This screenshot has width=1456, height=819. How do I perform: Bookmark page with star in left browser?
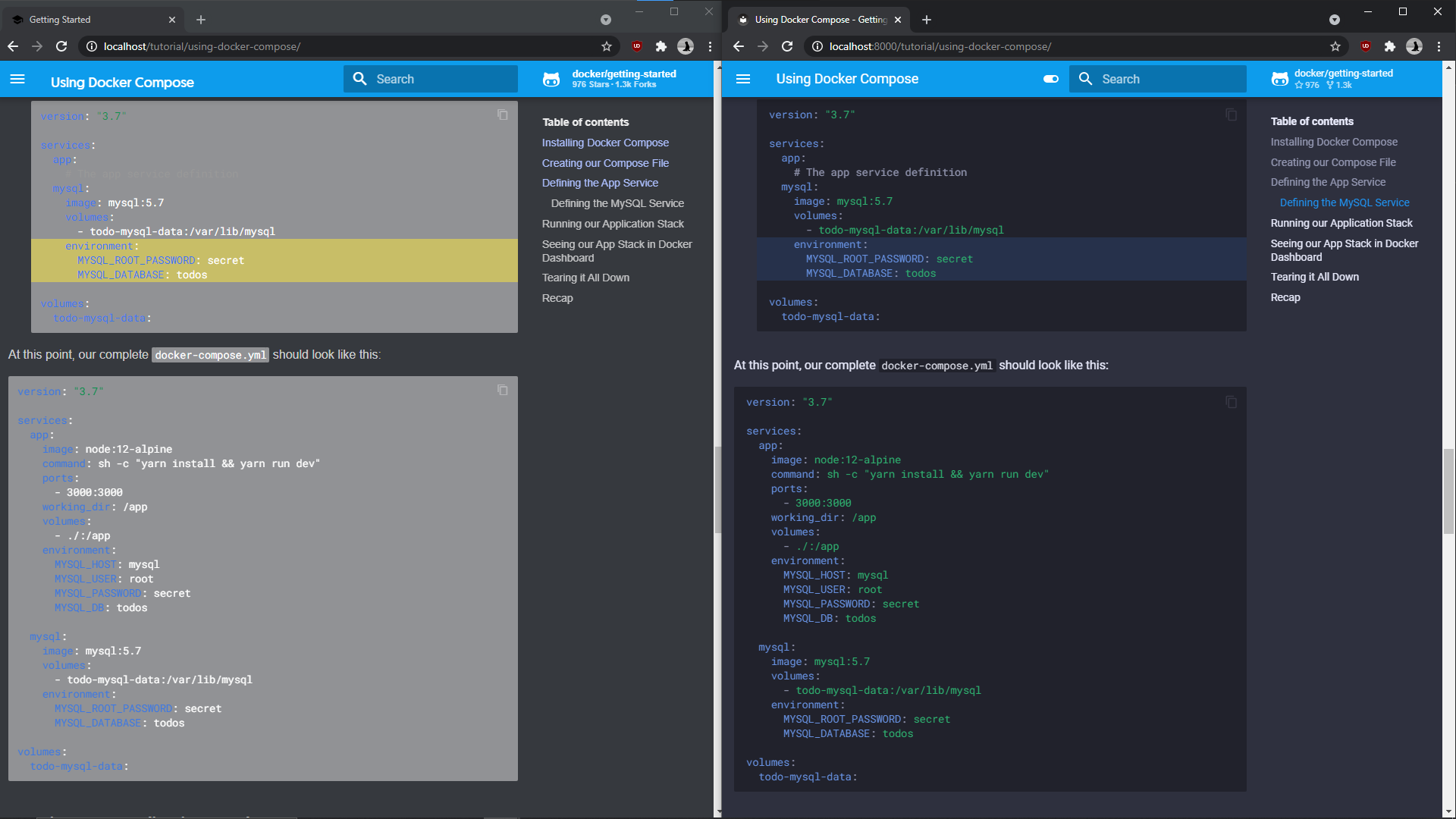[607, 46]
